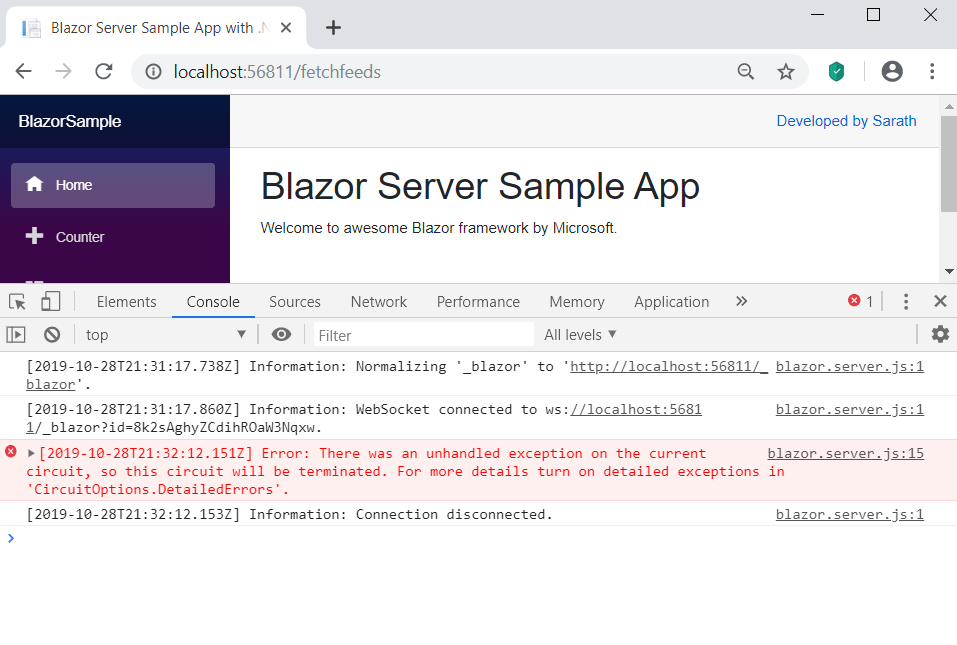Open the Counter navigation link
The image size is (957, 645).
[113, 237]
